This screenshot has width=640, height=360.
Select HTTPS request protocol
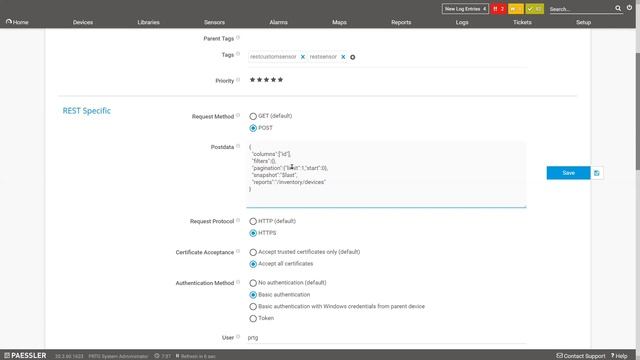[253, 233]
